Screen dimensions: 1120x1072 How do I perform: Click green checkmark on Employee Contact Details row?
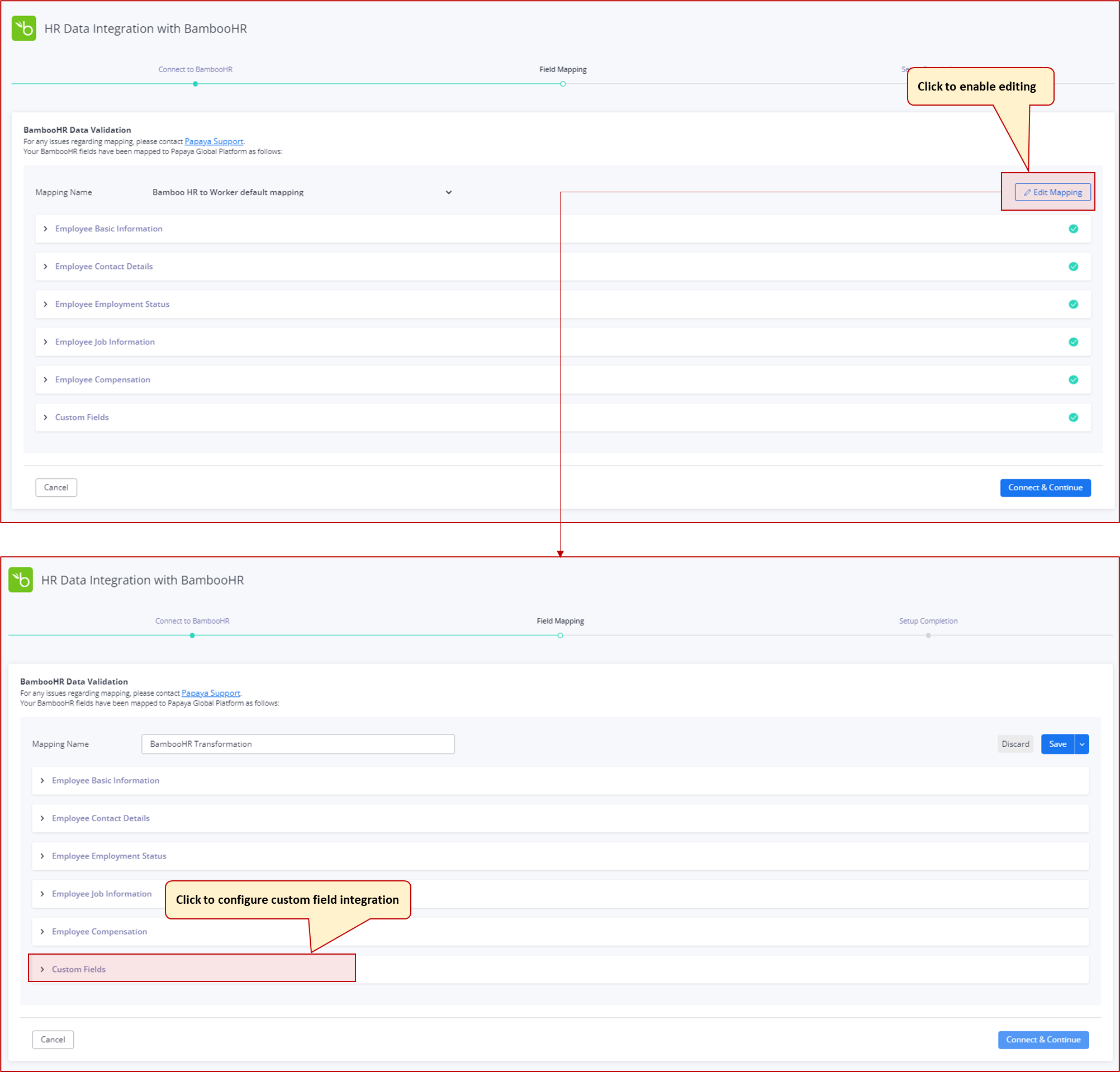coord(1073,266)
